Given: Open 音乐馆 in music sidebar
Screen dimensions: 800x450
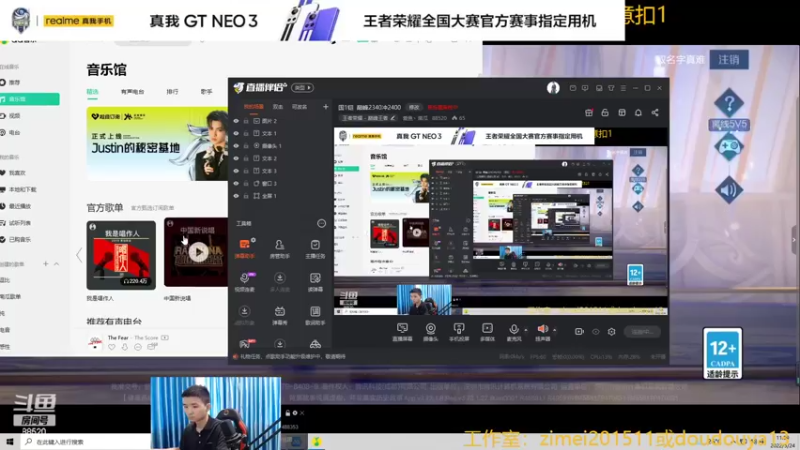Looking at the screenshot, I should tap(30, 99).
